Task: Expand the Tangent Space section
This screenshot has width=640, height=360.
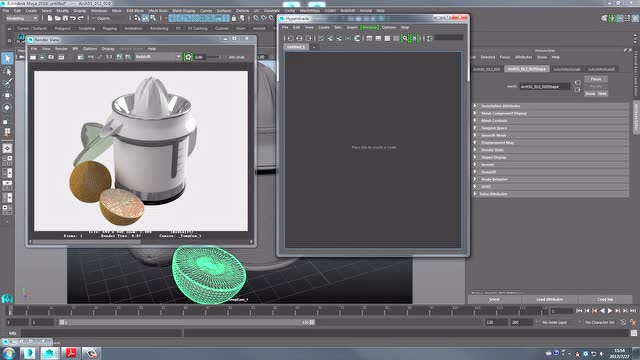Action: pyautogui.click(x=550, y=128)
